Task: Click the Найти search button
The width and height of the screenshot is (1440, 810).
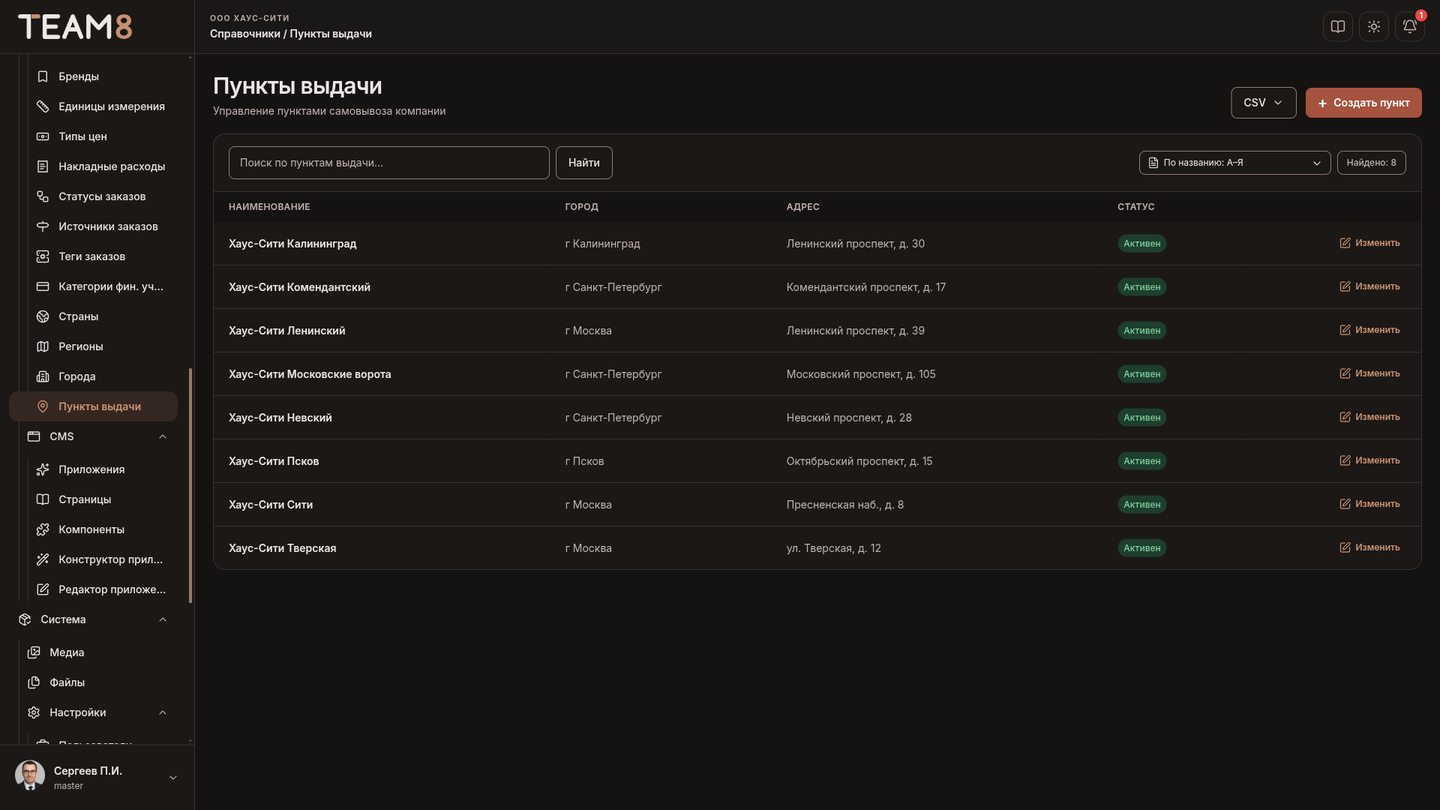Action: [x=584, y=163]
